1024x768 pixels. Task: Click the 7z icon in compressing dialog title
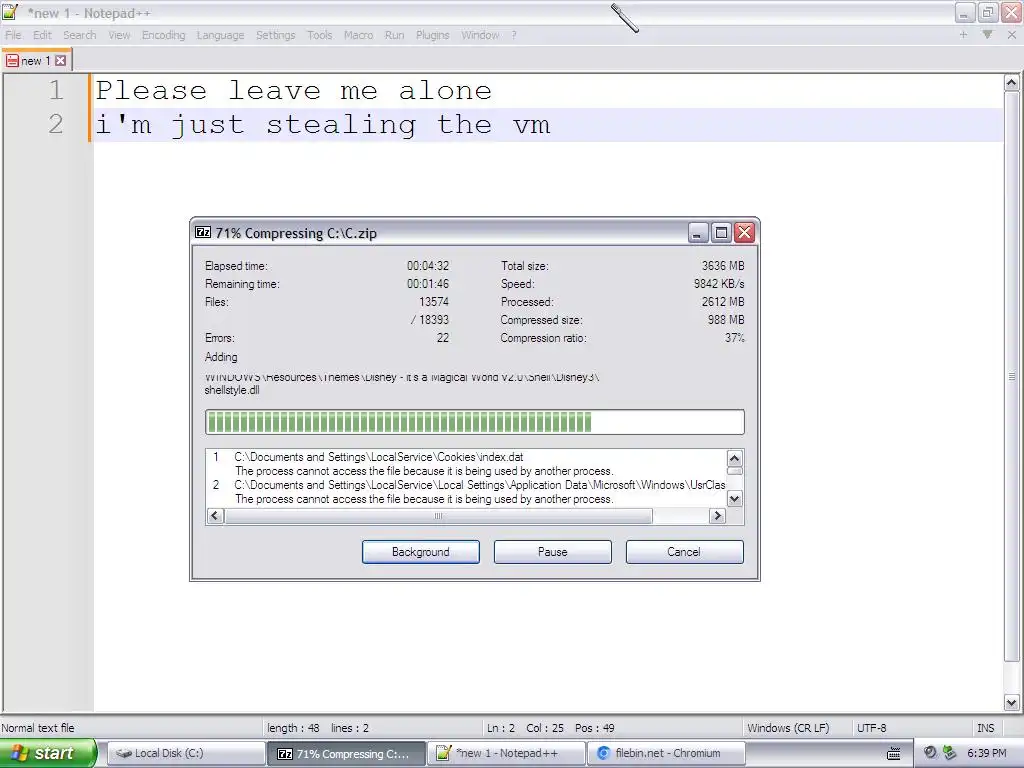[x=203, y=232]
